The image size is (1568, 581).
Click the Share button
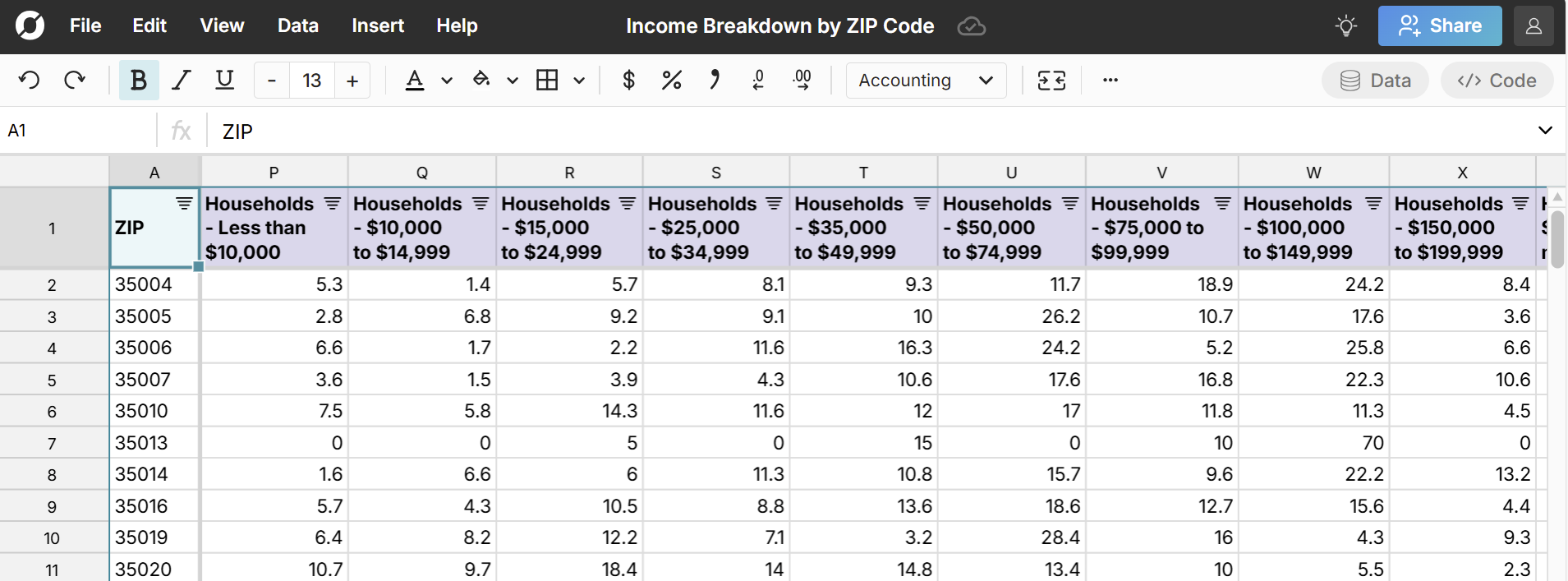tap(1439, 26)
